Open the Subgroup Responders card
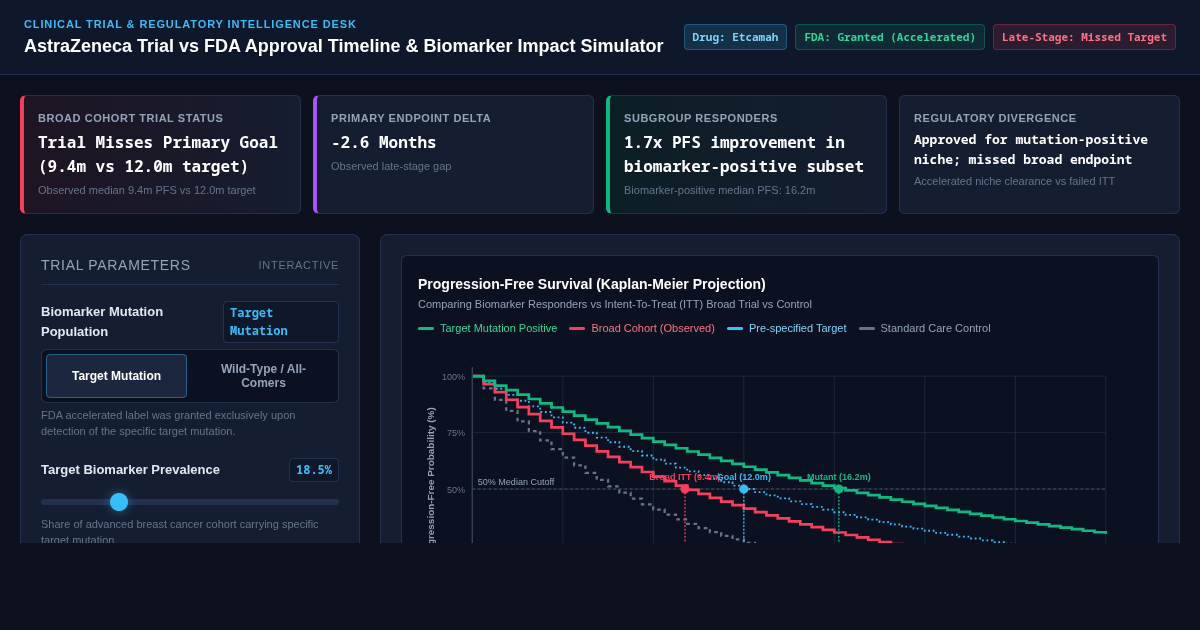1200x630 pixels. pyautogui.click(x=746, y=154)
